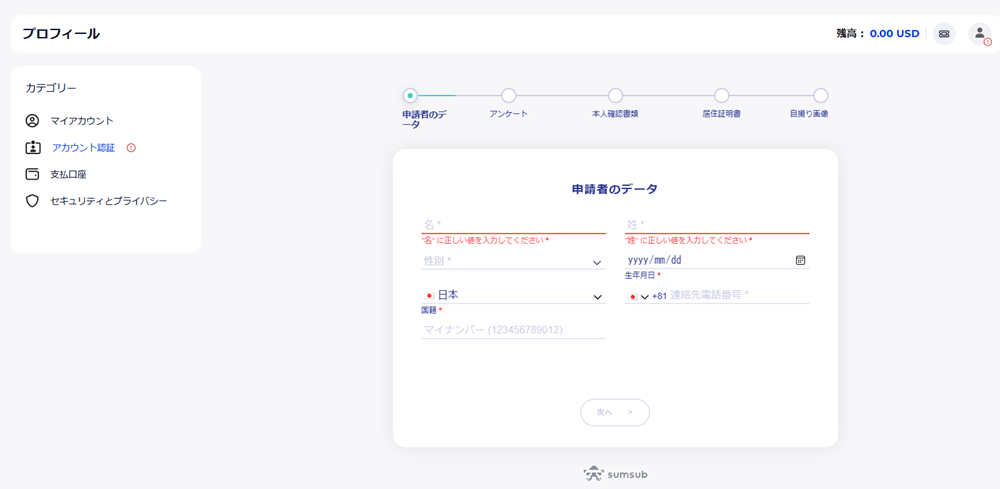Viewport: 1000px width, 489px height.
Task: Open マイアカウント menu item
Action: [82, 120]
